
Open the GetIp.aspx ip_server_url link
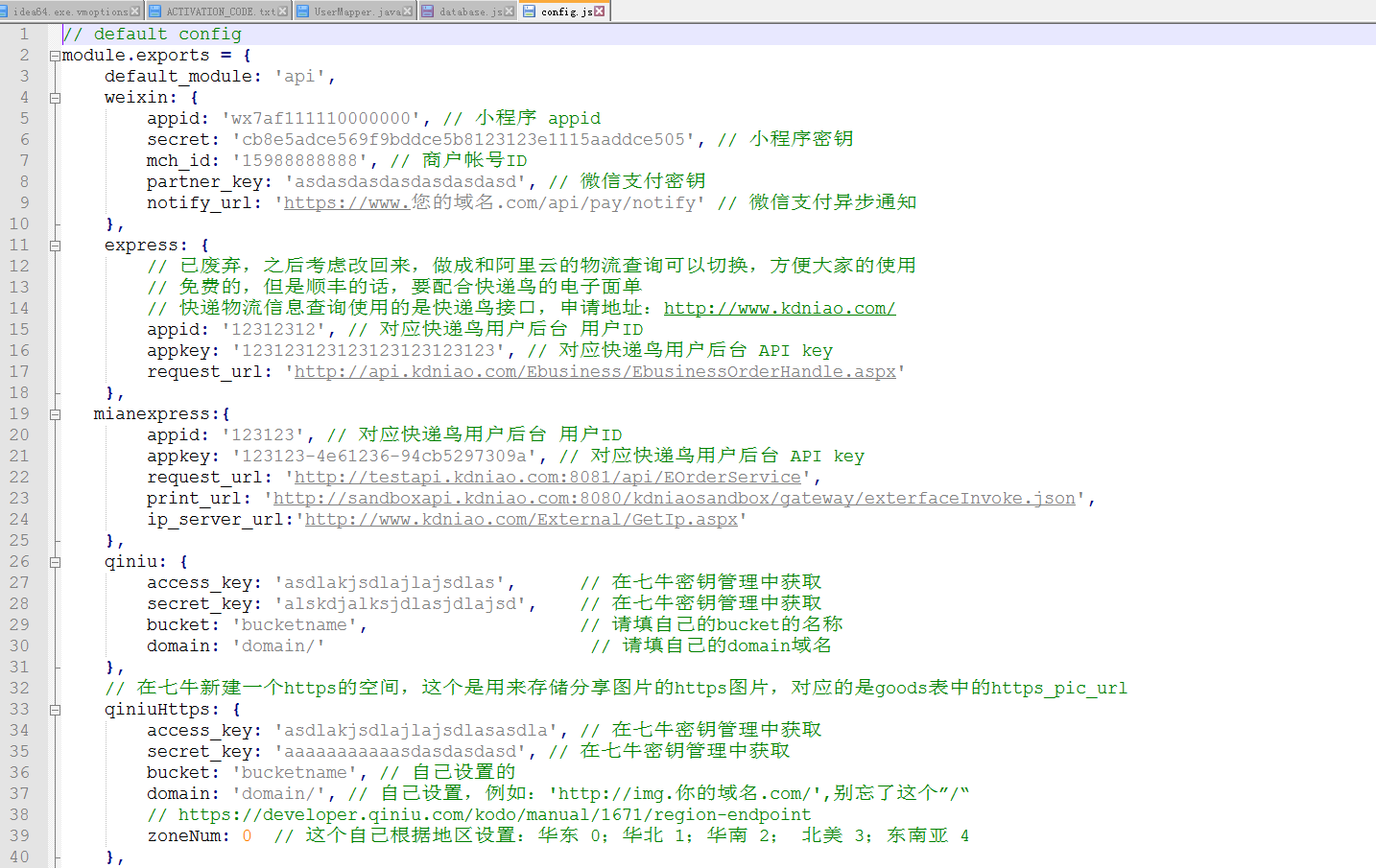pos(521,519)
